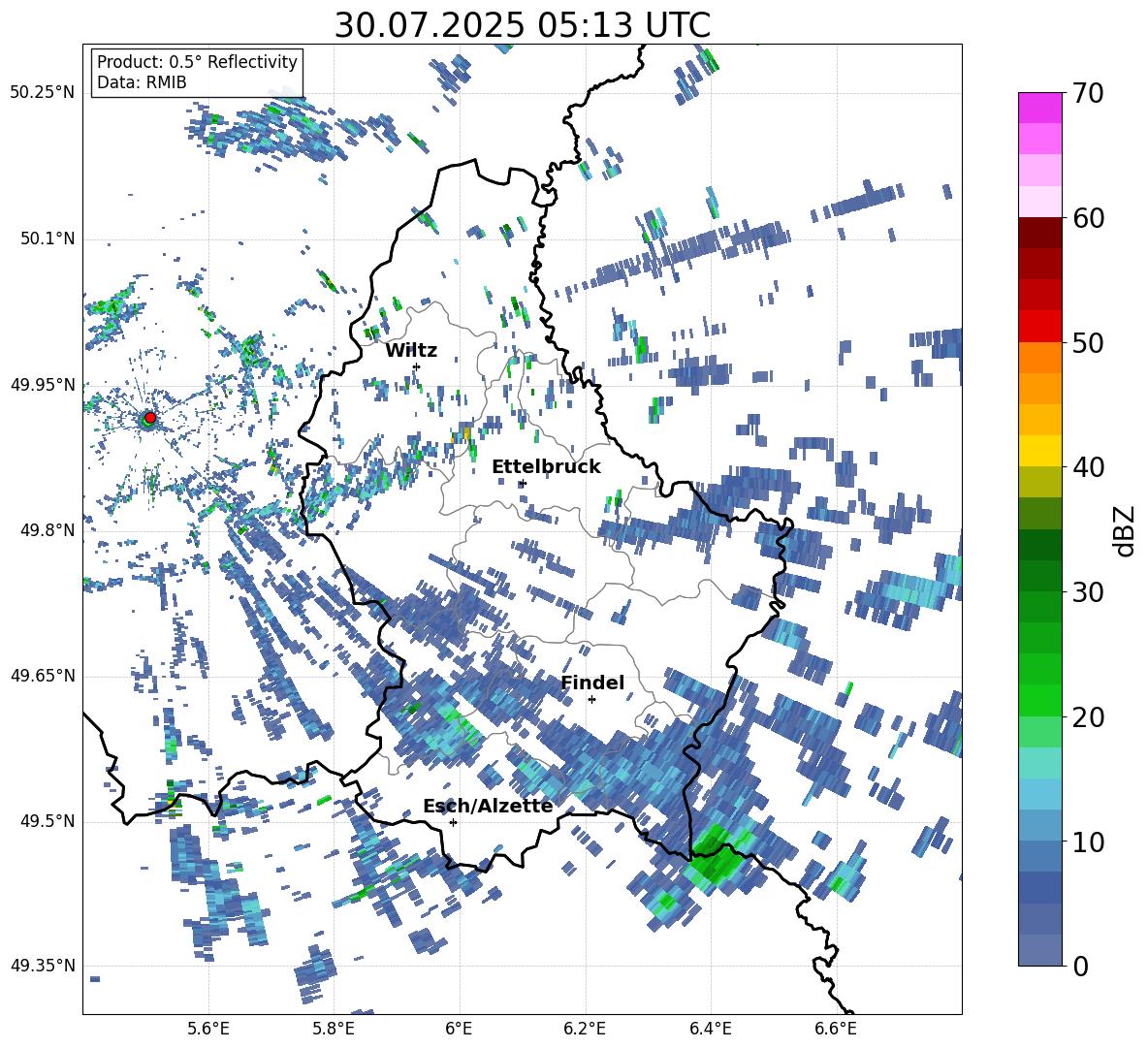Viewport: 1148px width, 1048px height.
Task: Click the Esch/Alzette station cross marker
Action: [x=453, y=822]
